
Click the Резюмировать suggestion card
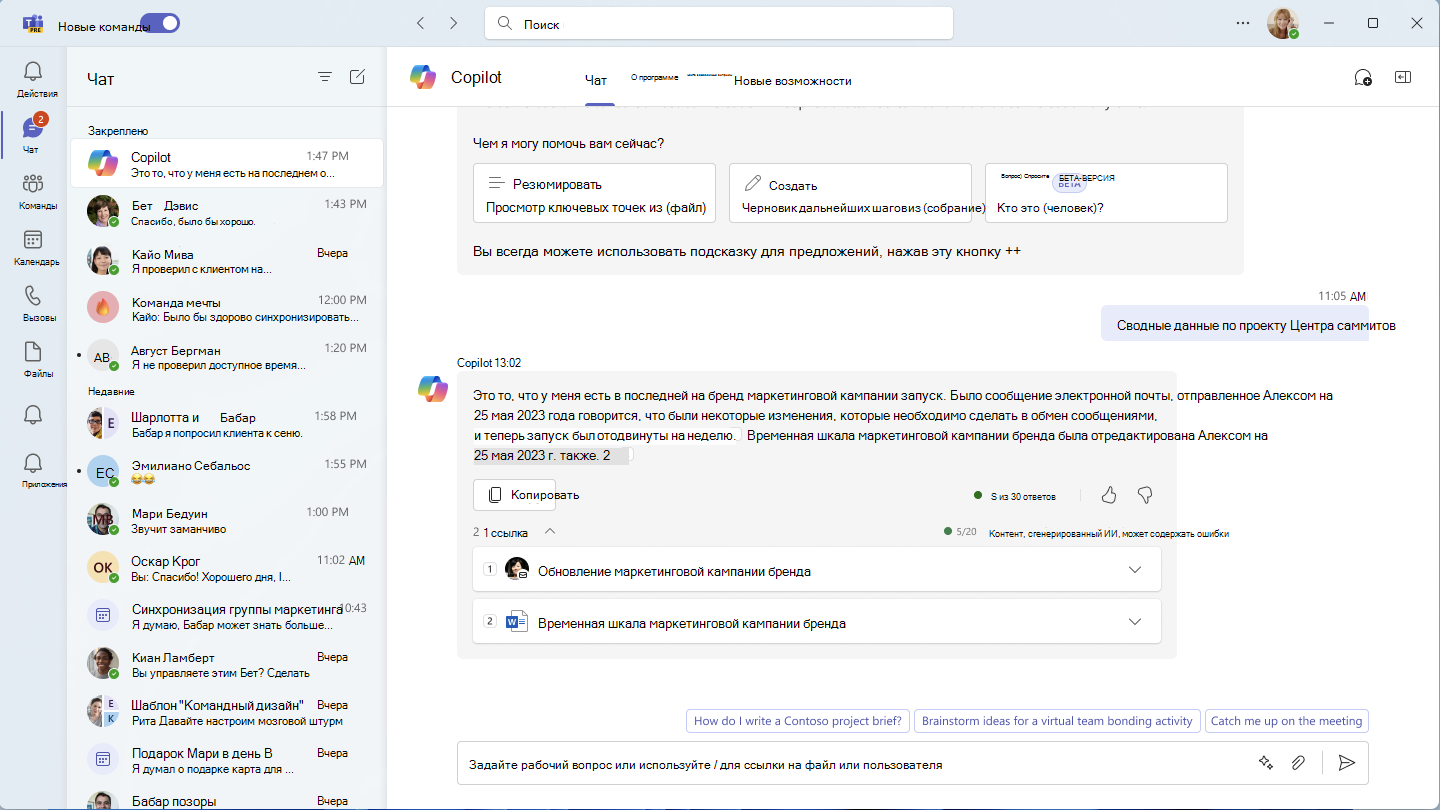595,193
